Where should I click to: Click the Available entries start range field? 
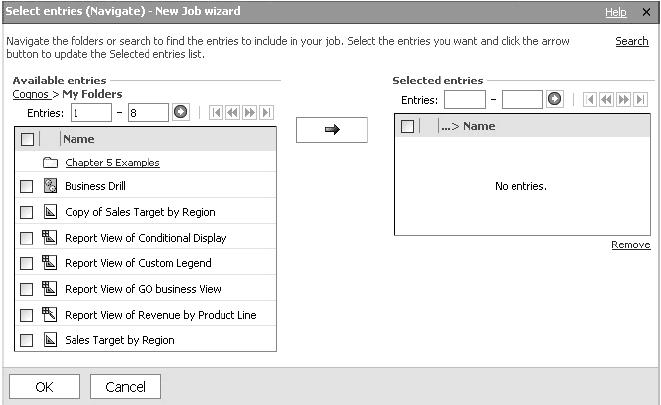(91, 113)
